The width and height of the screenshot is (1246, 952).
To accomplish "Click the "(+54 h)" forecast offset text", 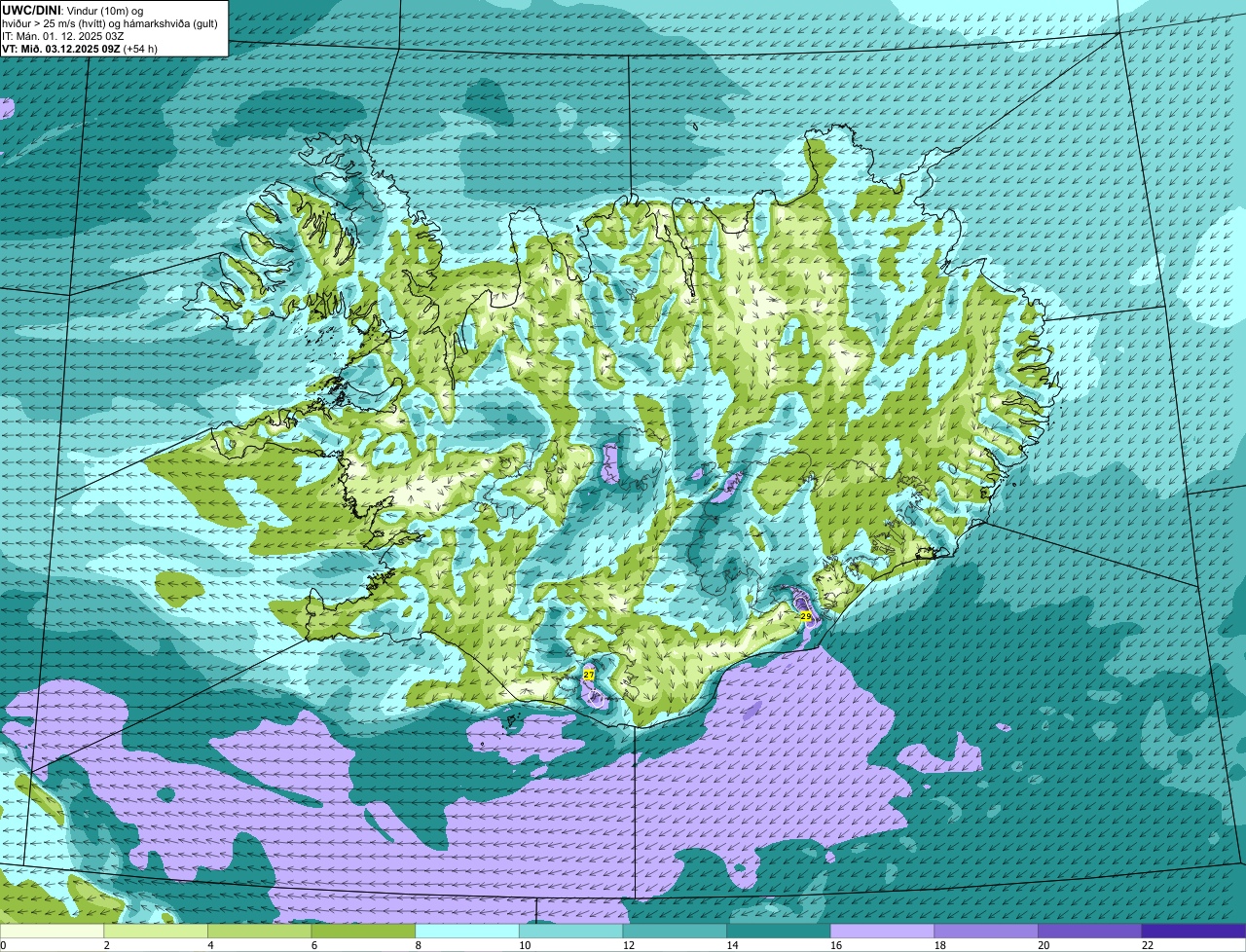I will pos(140,48).
